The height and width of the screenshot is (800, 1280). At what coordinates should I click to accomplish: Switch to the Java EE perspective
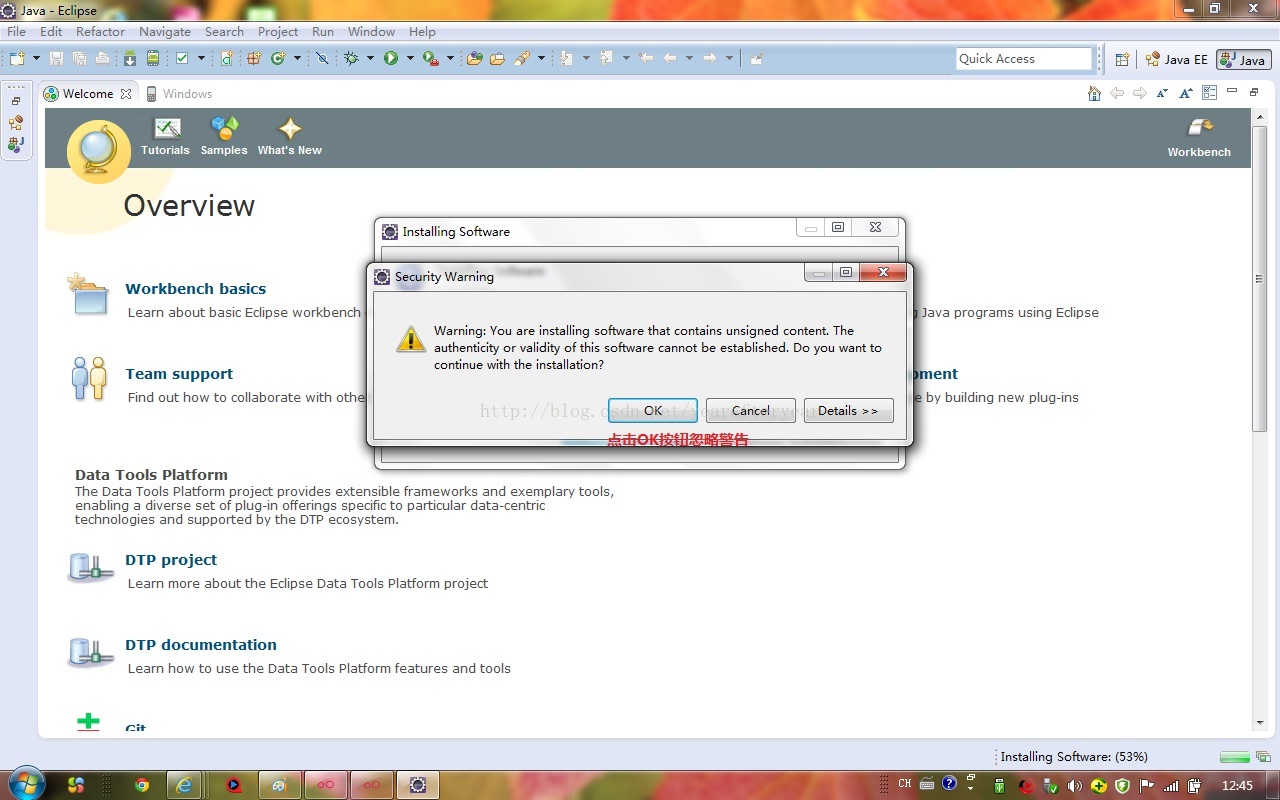pyautogui.click(x=1177, y=59)
